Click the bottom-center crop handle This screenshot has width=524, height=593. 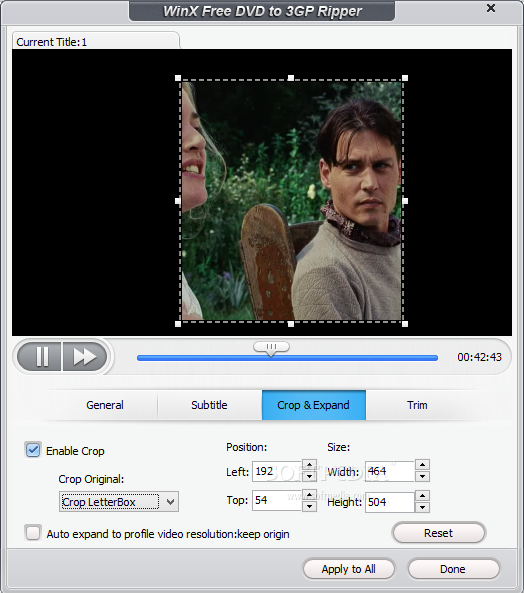coord(291,324)
